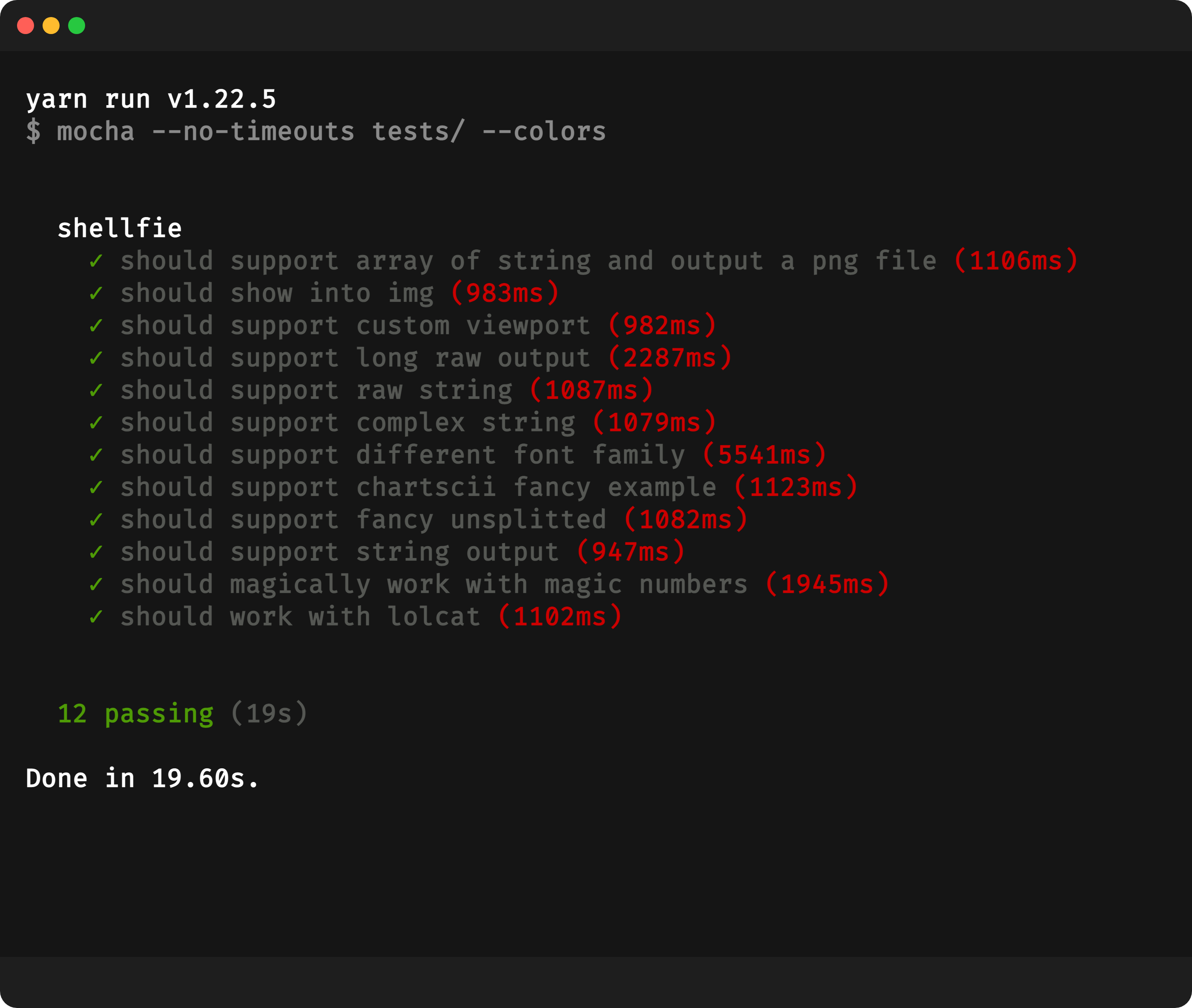This screenshot has height=1008, width=1192.
Task: Click checkmark beside 'should show into img'
Action: tap(96, 294)
